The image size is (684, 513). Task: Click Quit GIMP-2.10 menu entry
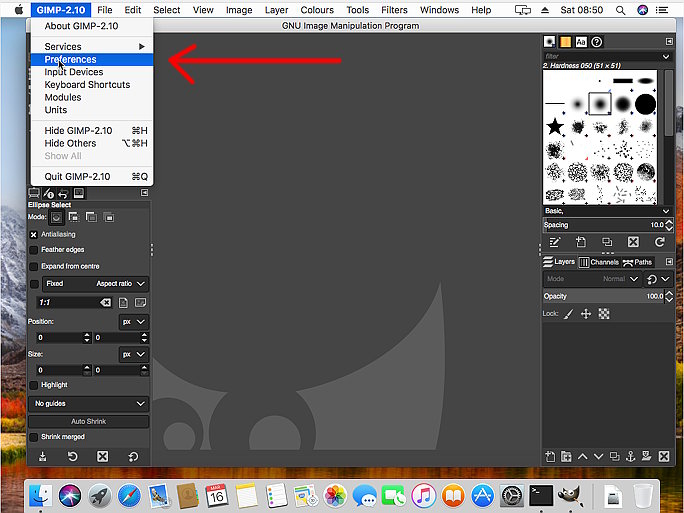click(x=92, y=177)
